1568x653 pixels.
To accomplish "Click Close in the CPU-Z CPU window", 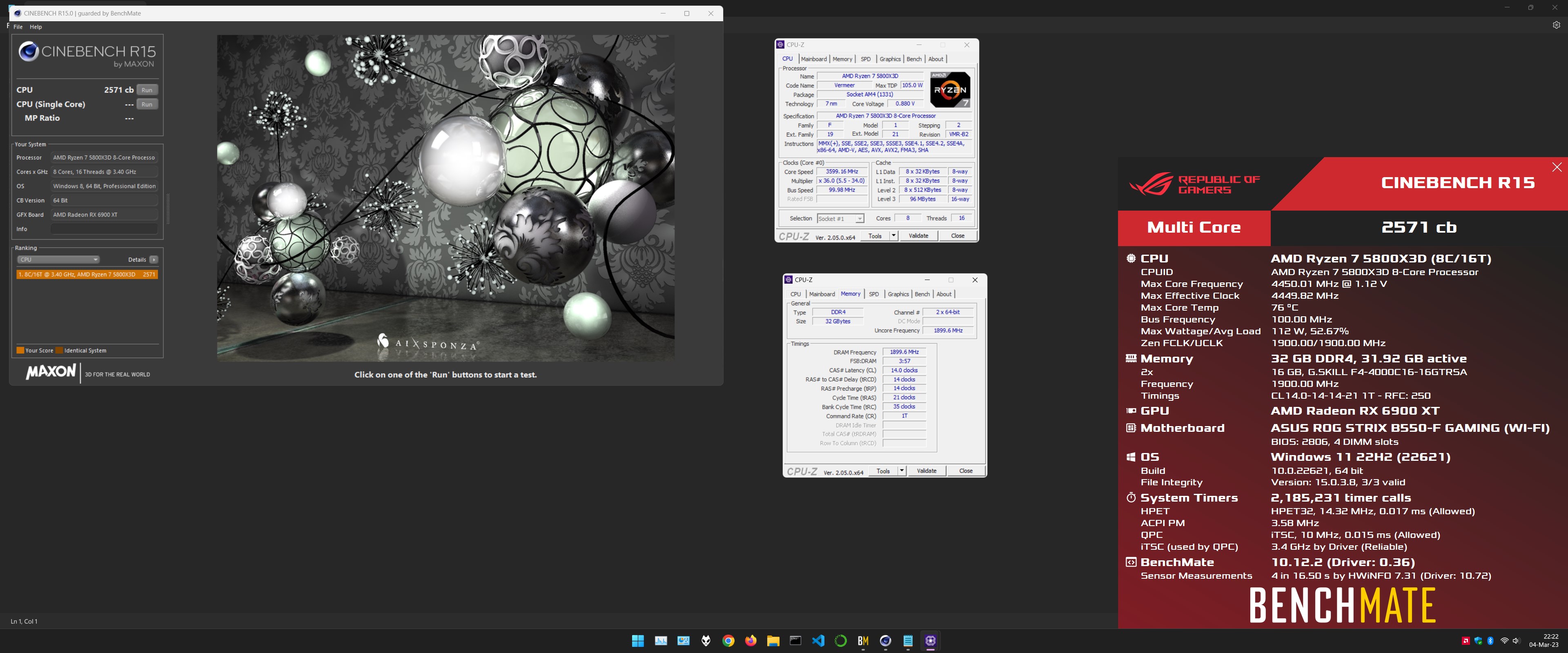I will pos(958,235).
